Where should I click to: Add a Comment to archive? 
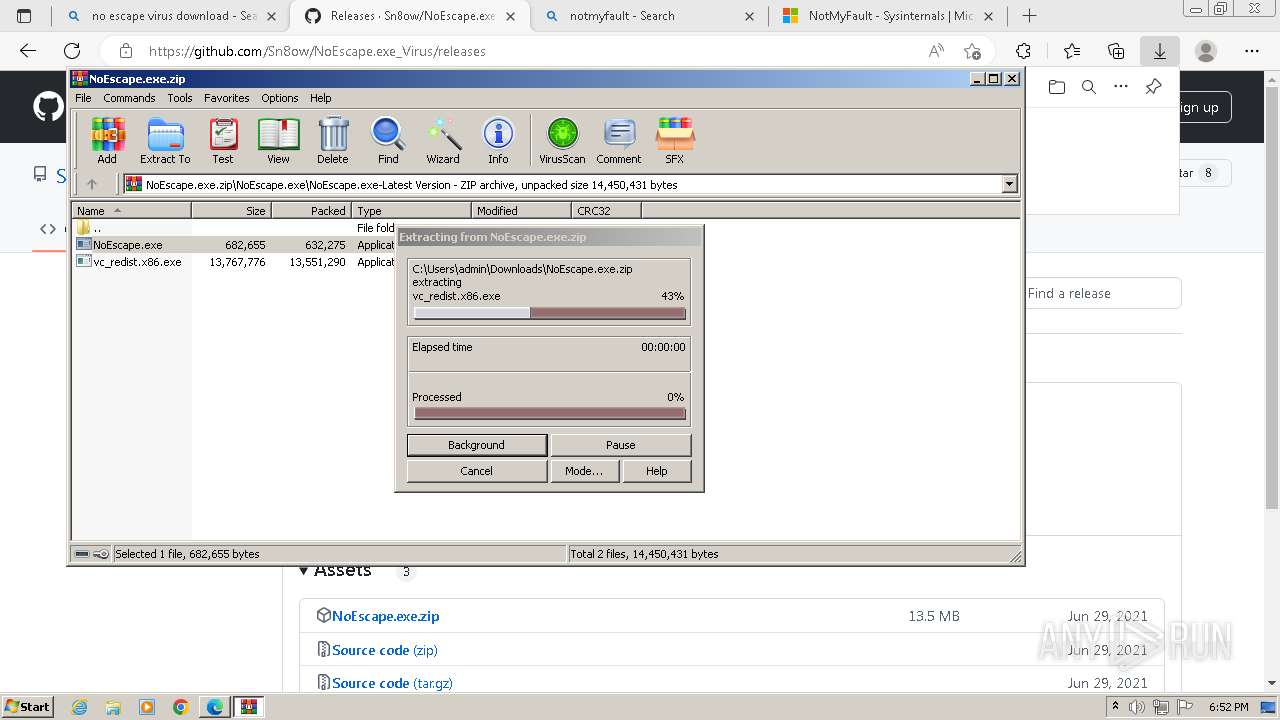point(619,140)
